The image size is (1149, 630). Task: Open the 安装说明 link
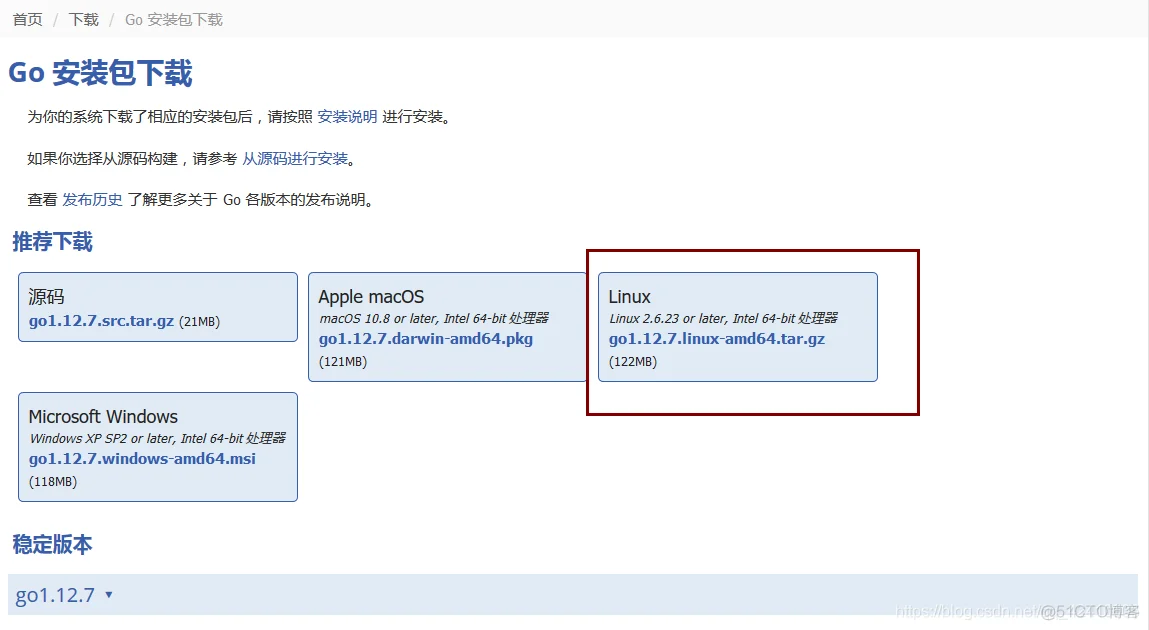tap(347, 116)
